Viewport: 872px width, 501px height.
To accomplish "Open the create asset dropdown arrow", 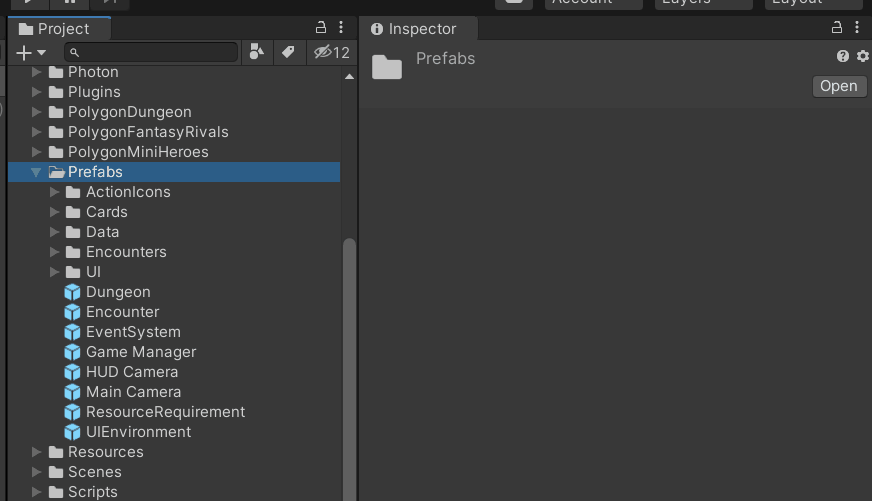I will click(42, 53).
